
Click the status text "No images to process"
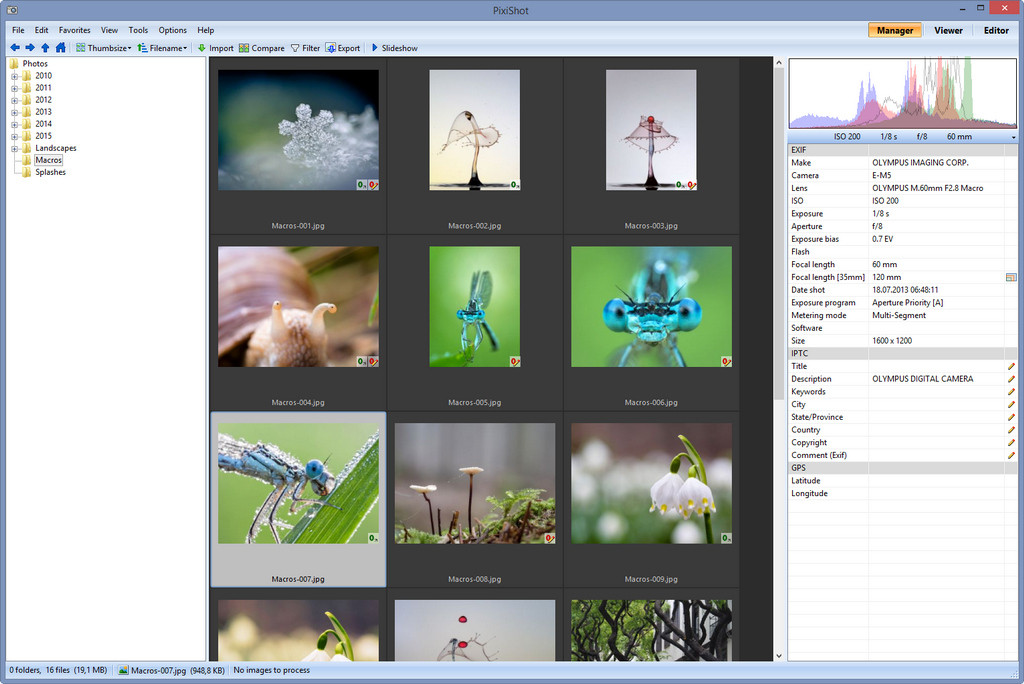[272, 670]
